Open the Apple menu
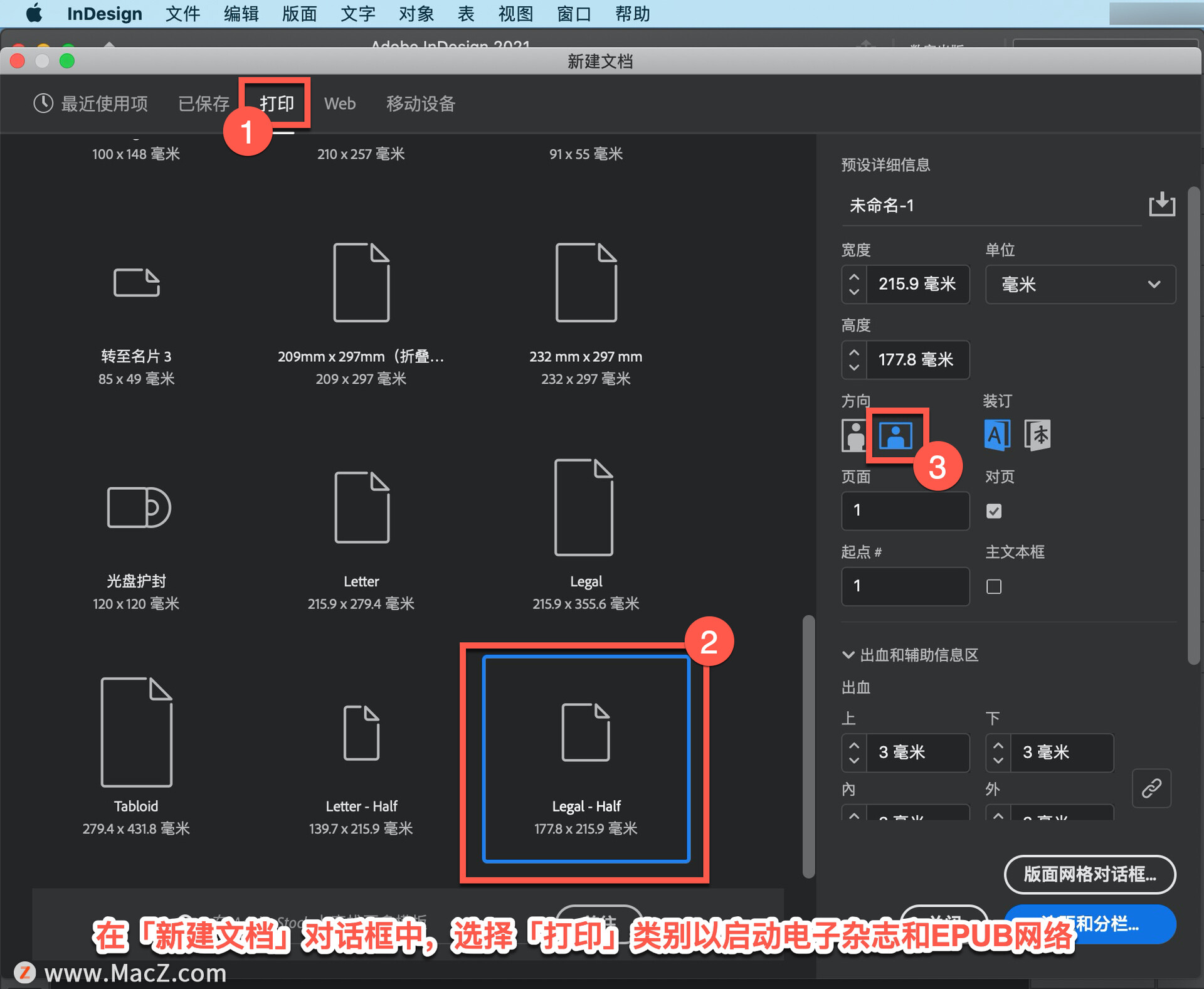The width and height of the screenshot is (1204, 989). (34, 13)
